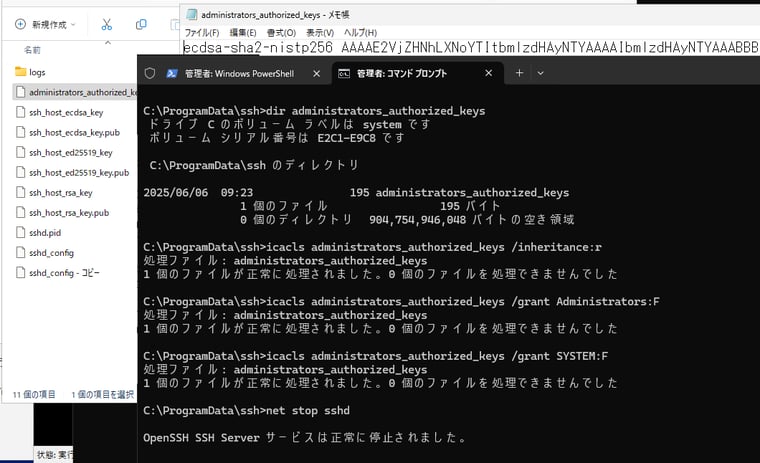Select ssh_host_ecdsa_key file
Screen dimensions: 760x463
(66, 112)
